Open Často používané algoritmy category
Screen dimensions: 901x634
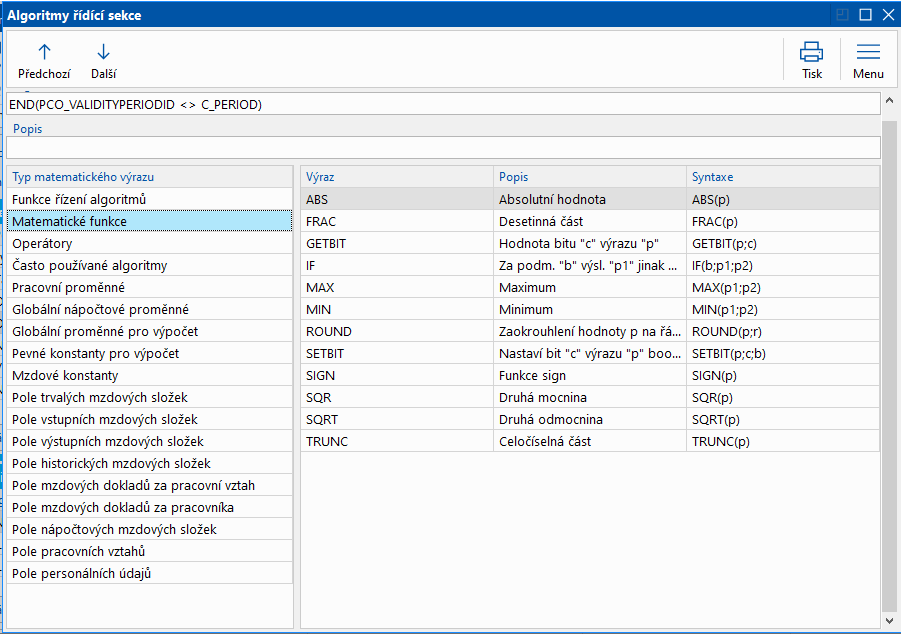pyautogui.click(x=89, y=265)
